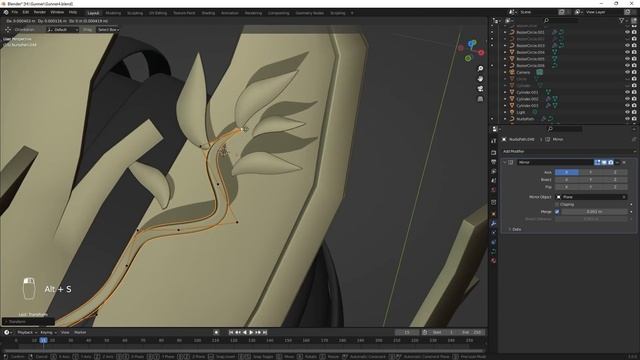This screenshot has width=640, height=360.
Task: Click the Merge distance value field
Action: tap(594, 212)
